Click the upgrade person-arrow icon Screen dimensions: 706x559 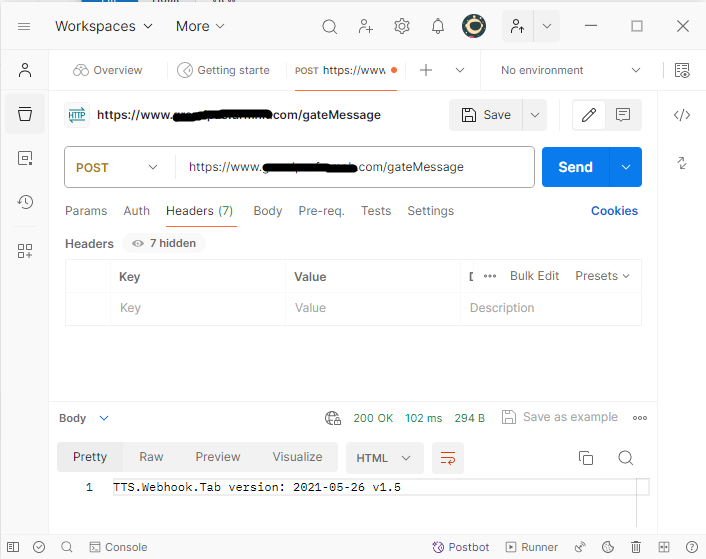tap(517, 27)
